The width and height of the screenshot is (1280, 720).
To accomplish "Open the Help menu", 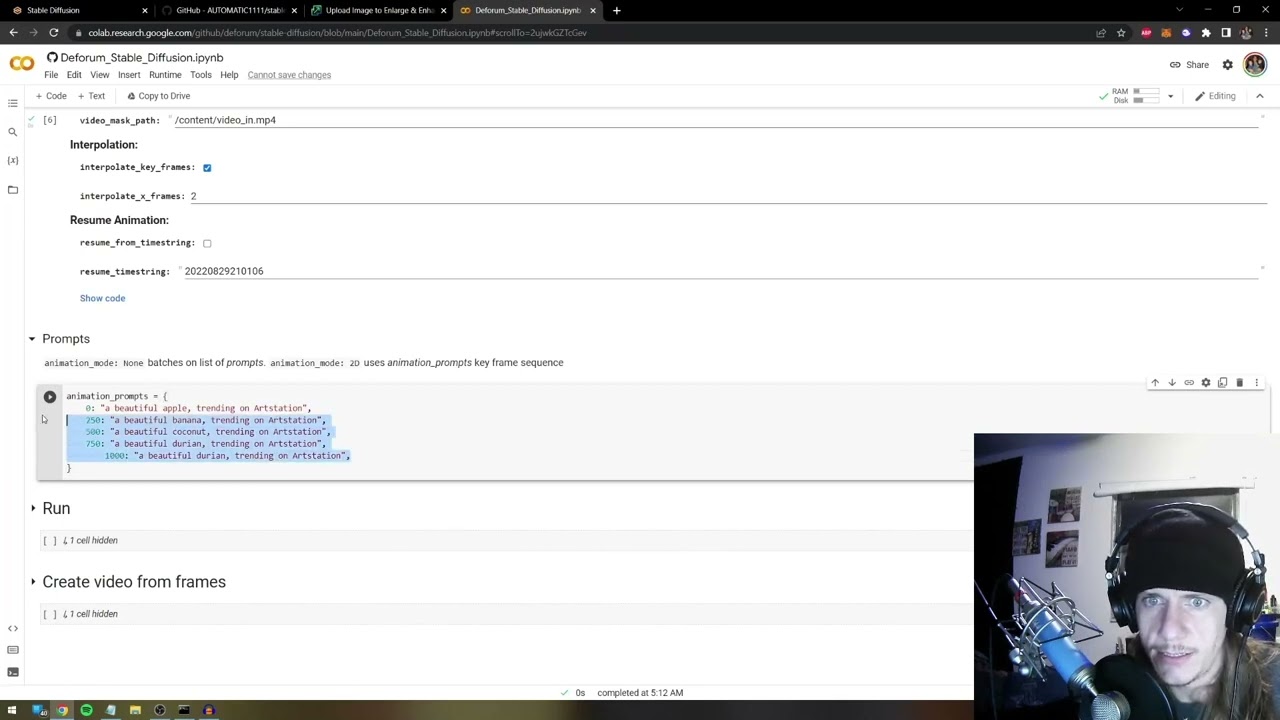I will click(x=229, y=75).
